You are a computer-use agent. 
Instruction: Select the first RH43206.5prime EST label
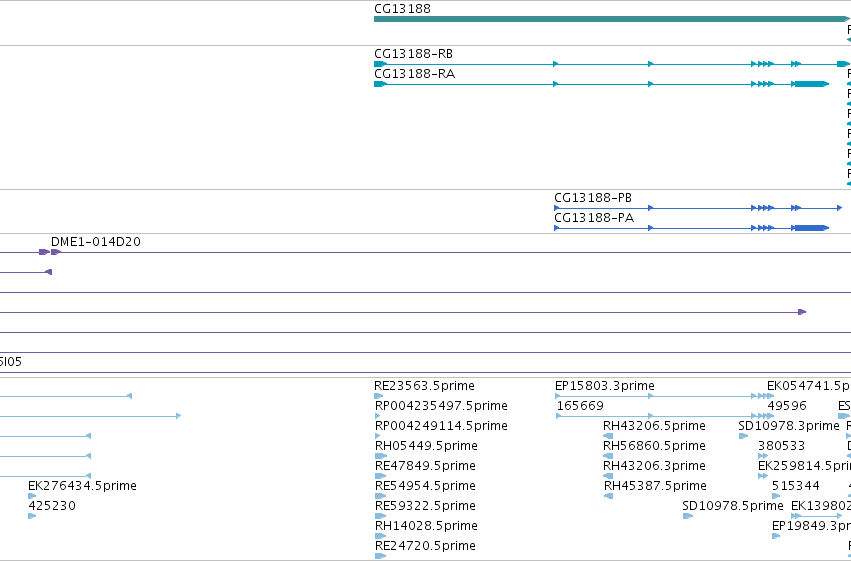[x=654, y=426]
